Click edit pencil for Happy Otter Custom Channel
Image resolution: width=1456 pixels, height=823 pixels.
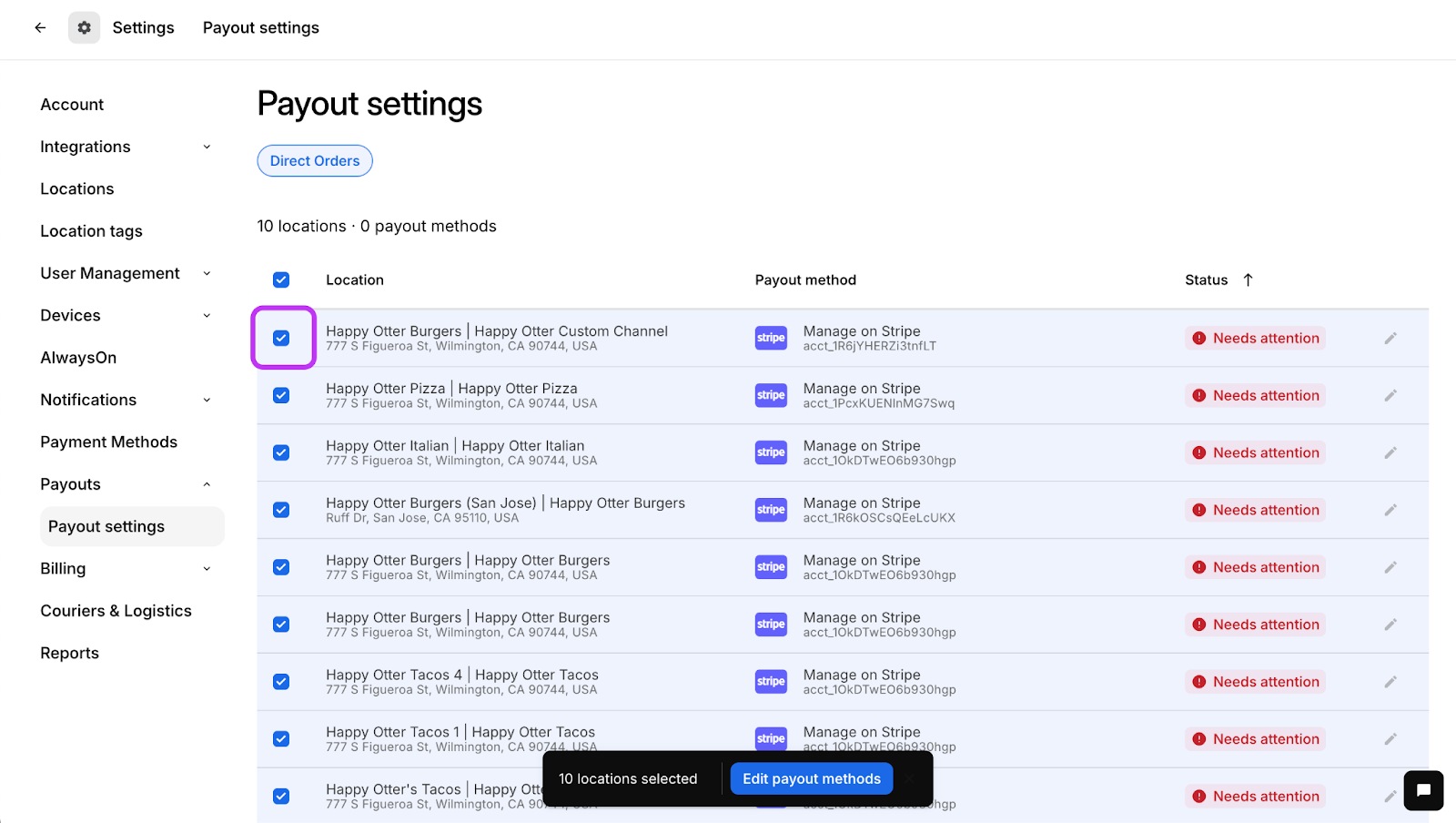tap(1390, 338)
